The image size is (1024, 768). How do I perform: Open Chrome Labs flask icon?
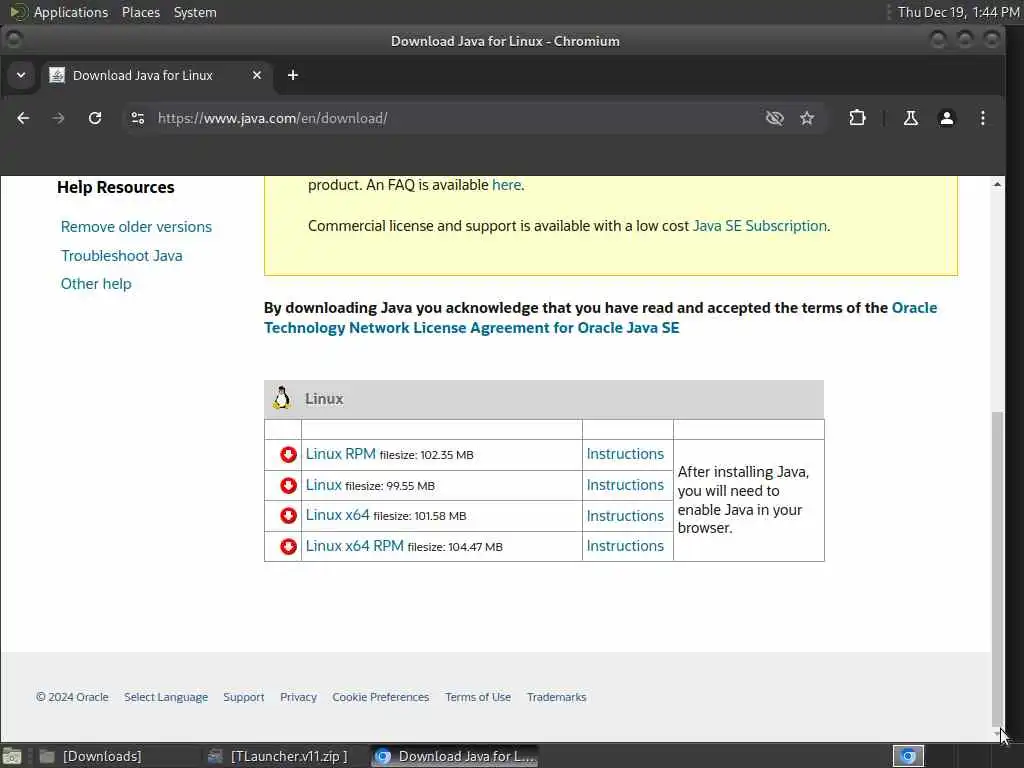910,118
